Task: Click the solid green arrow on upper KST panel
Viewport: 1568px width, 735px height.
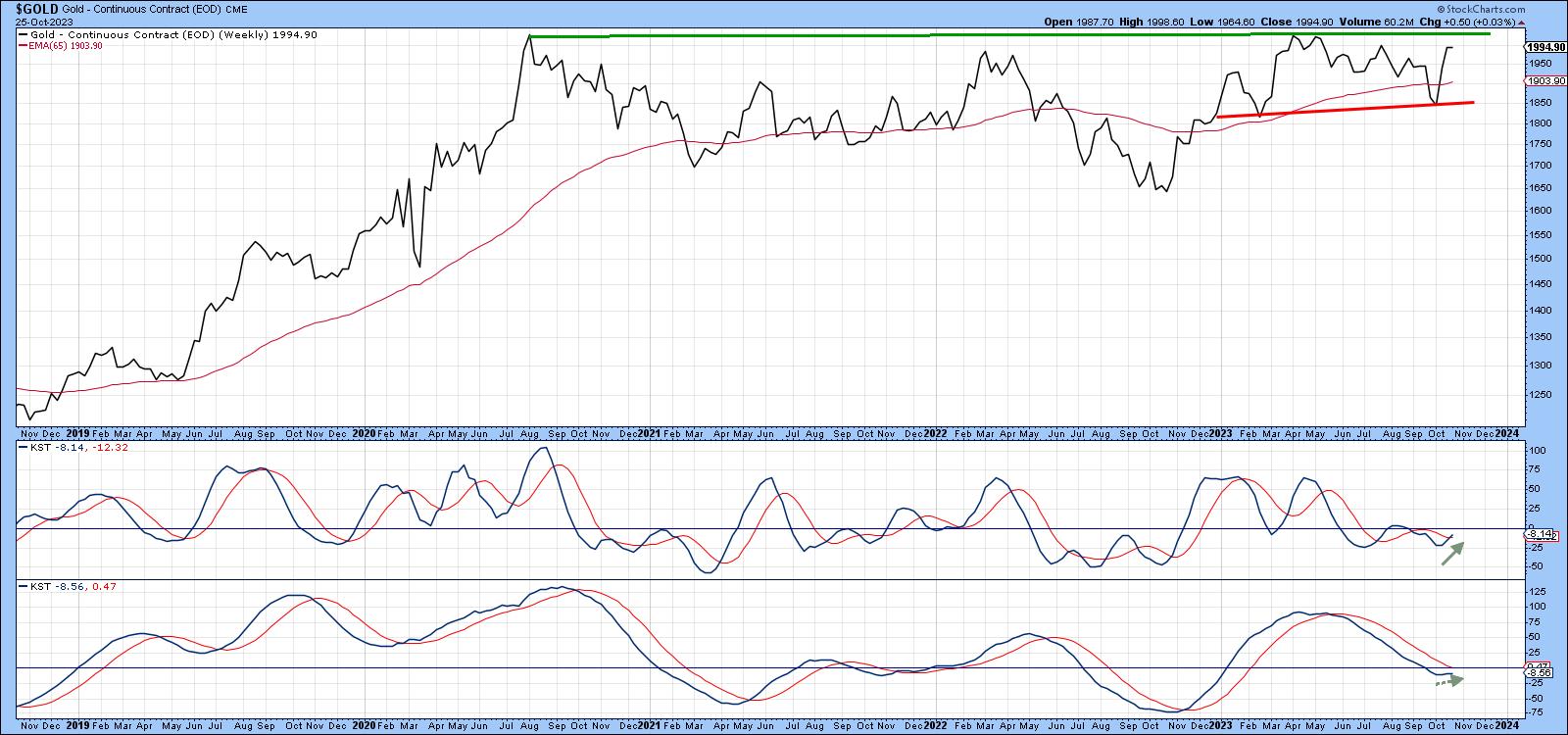Action: [1454, 554]
